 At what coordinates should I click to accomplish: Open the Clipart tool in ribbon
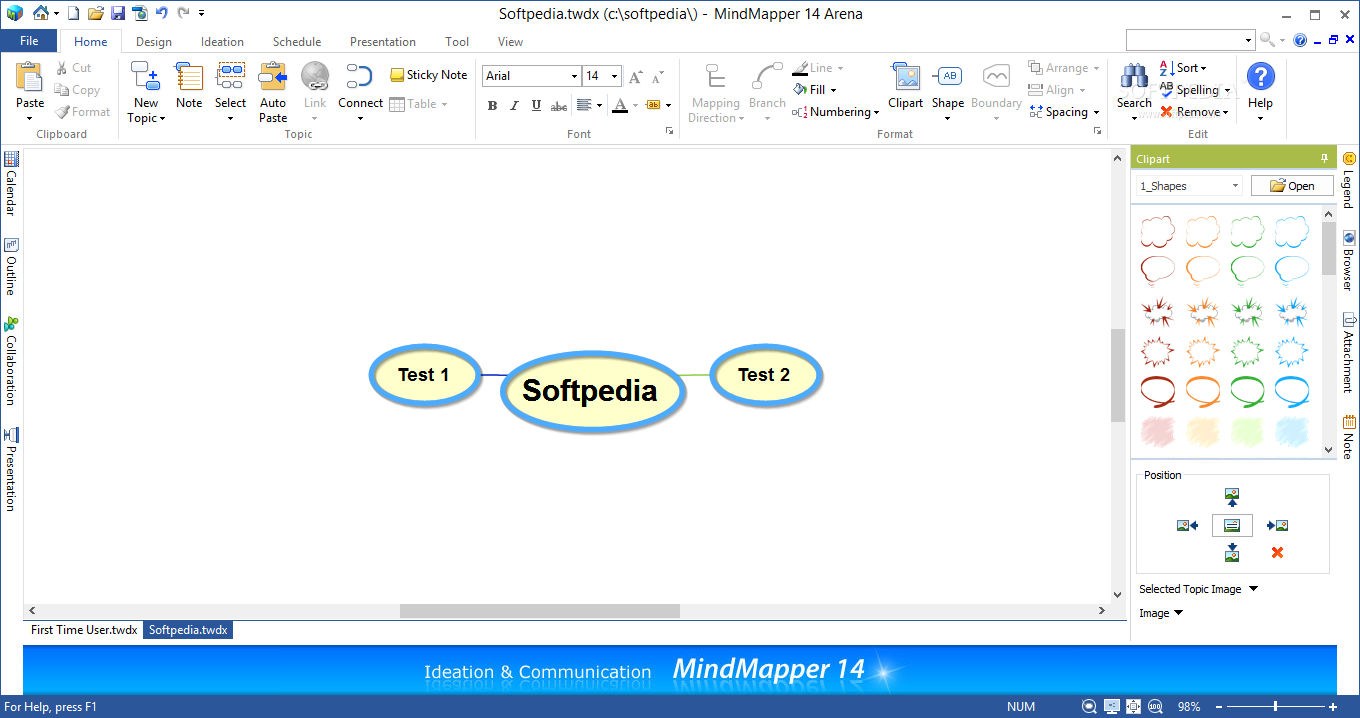click(x=906, y=77)
